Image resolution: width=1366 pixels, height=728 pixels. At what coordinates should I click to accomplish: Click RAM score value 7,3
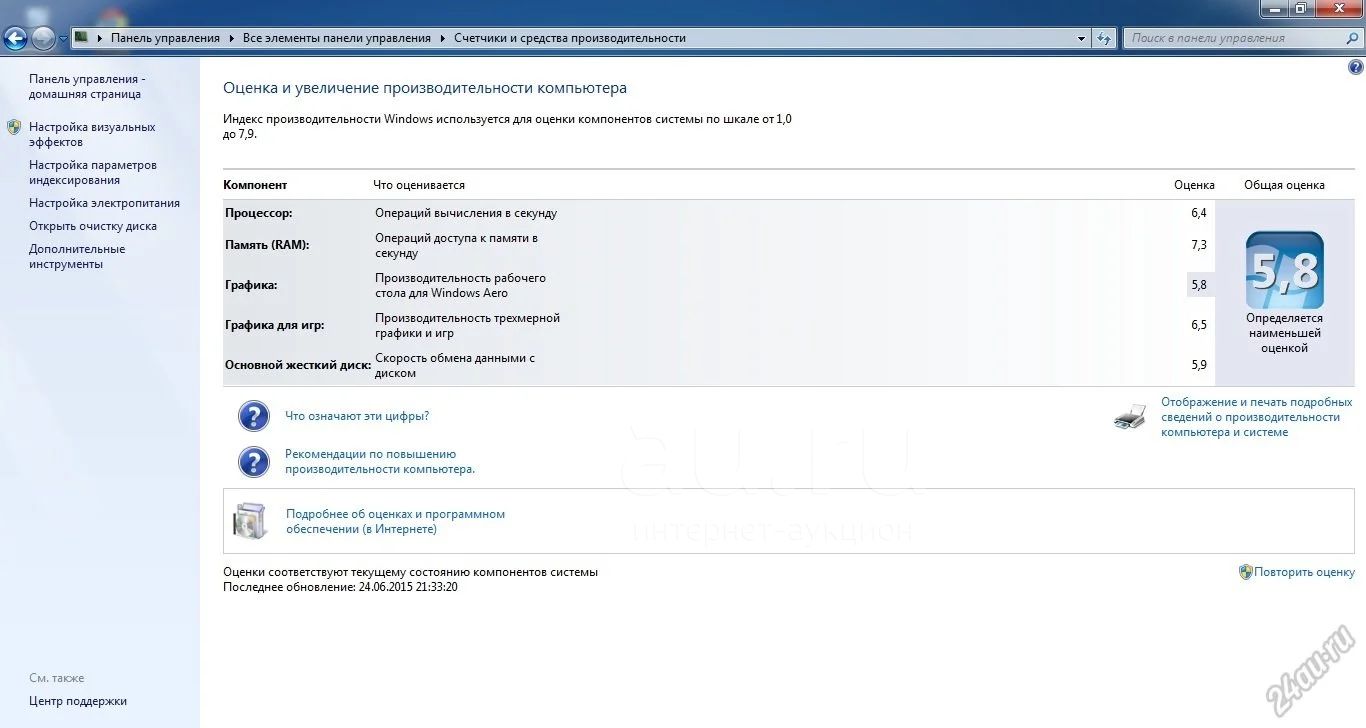1199,245
